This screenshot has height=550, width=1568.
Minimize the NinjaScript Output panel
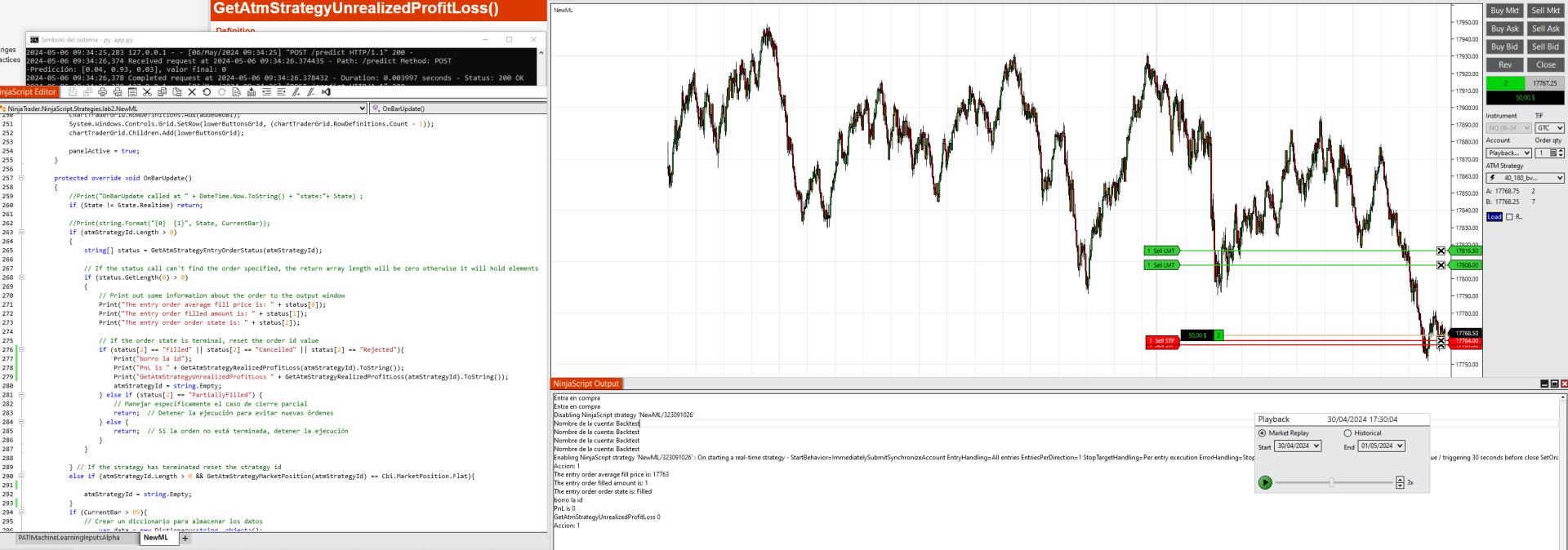[x=1544, y=384]
